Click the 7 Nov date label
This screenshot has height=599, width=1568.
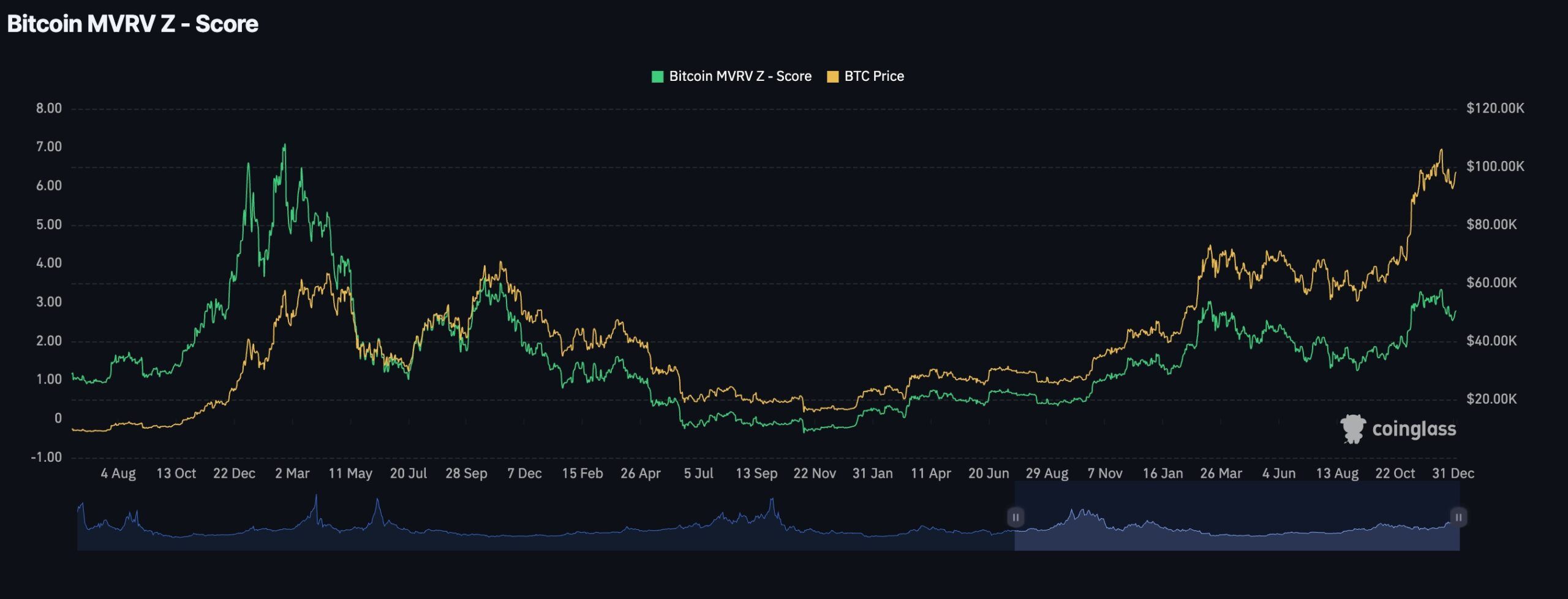(x=1105, y=473)
